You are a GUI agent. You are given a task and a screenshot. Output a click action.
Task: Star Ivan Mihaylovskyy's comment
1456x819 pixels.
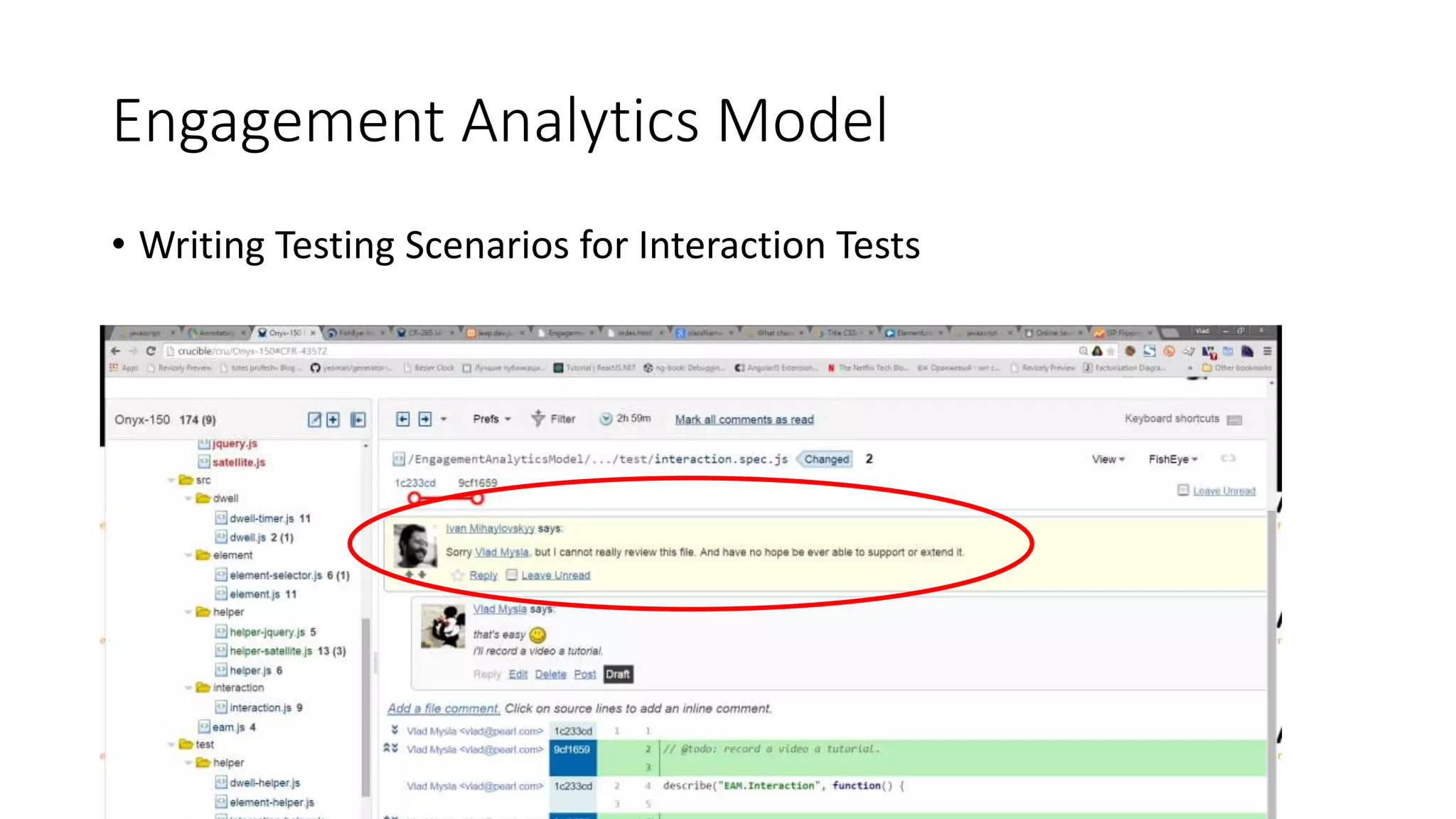point(458,574)
